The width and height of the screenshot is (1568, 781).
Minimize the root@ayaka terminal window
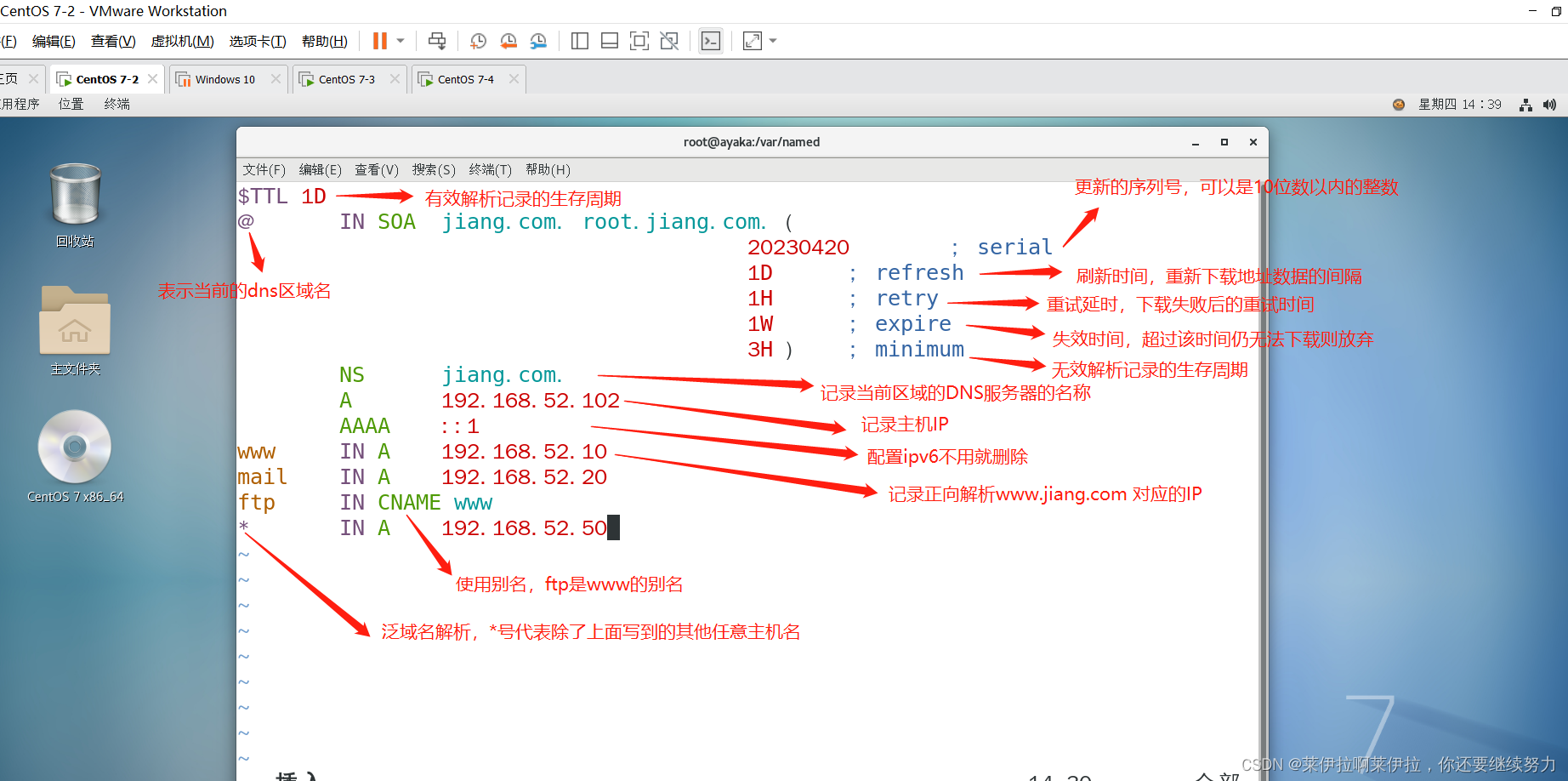click(x=1196, y=142)
